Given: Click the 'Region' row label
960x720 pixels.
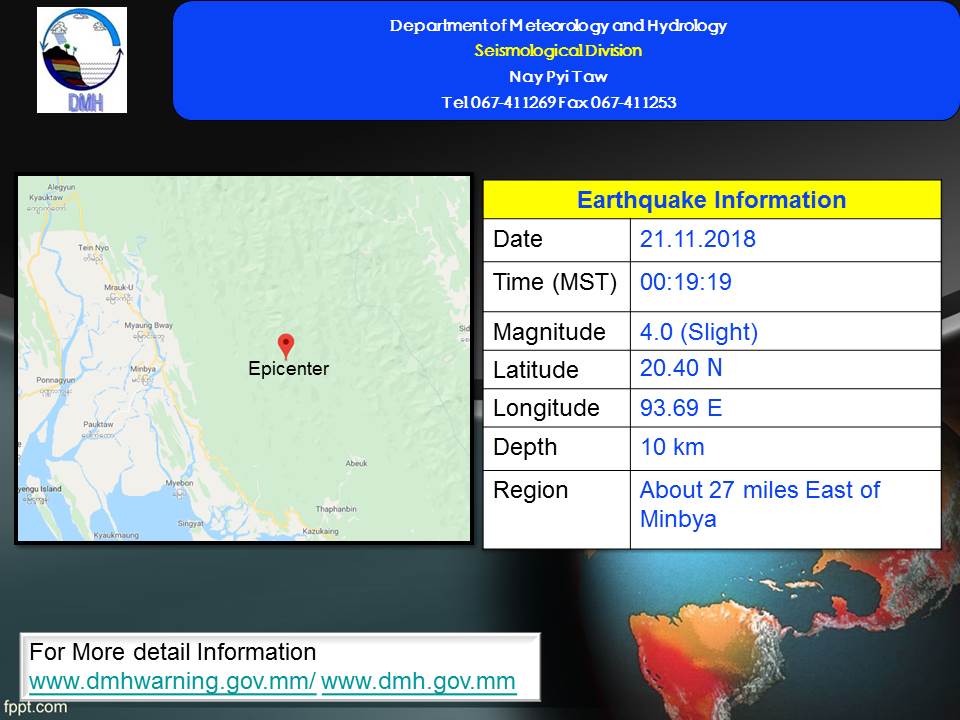Looking at the screenshot, I should [531, 490].
